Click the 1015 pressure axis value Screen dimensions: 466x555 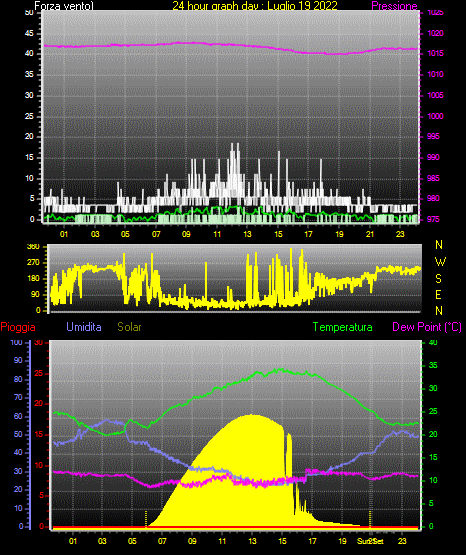coord(435,53)
